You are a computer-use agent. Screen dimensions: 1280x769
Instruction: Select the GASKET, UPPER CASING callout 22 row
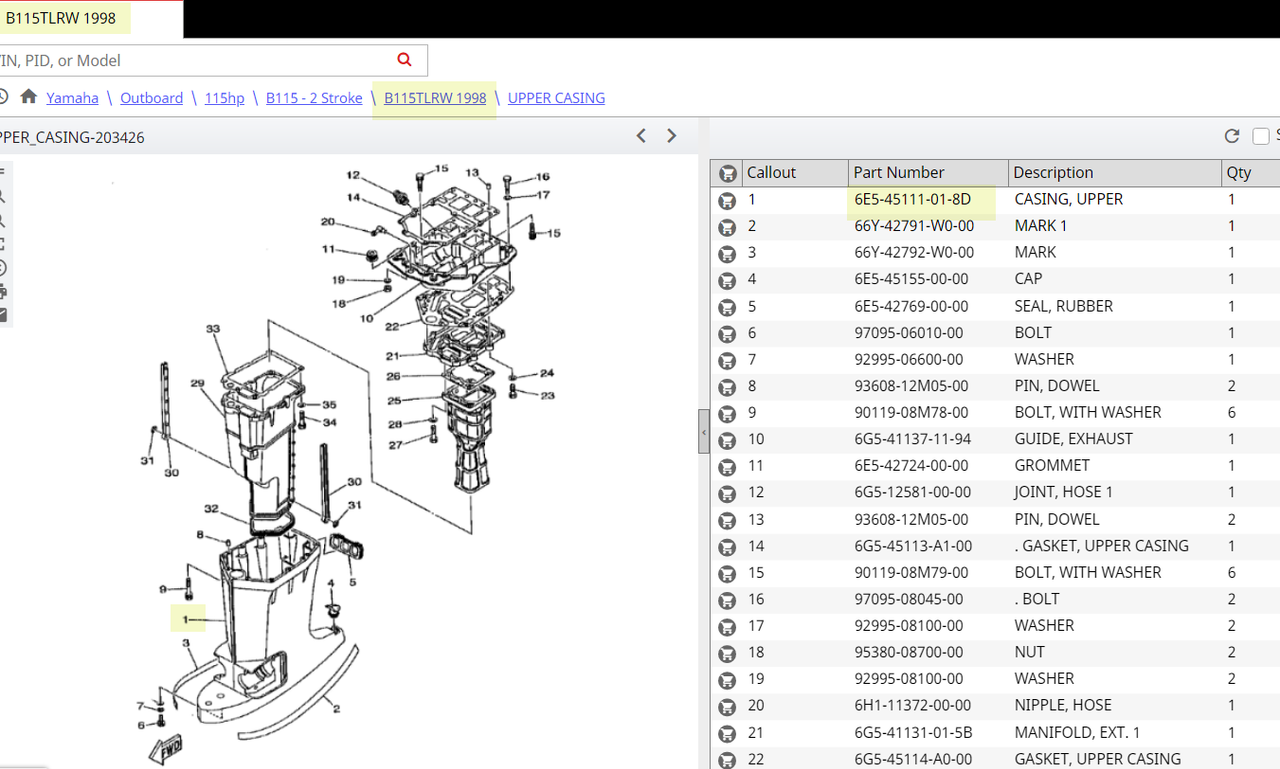point(995,759)
